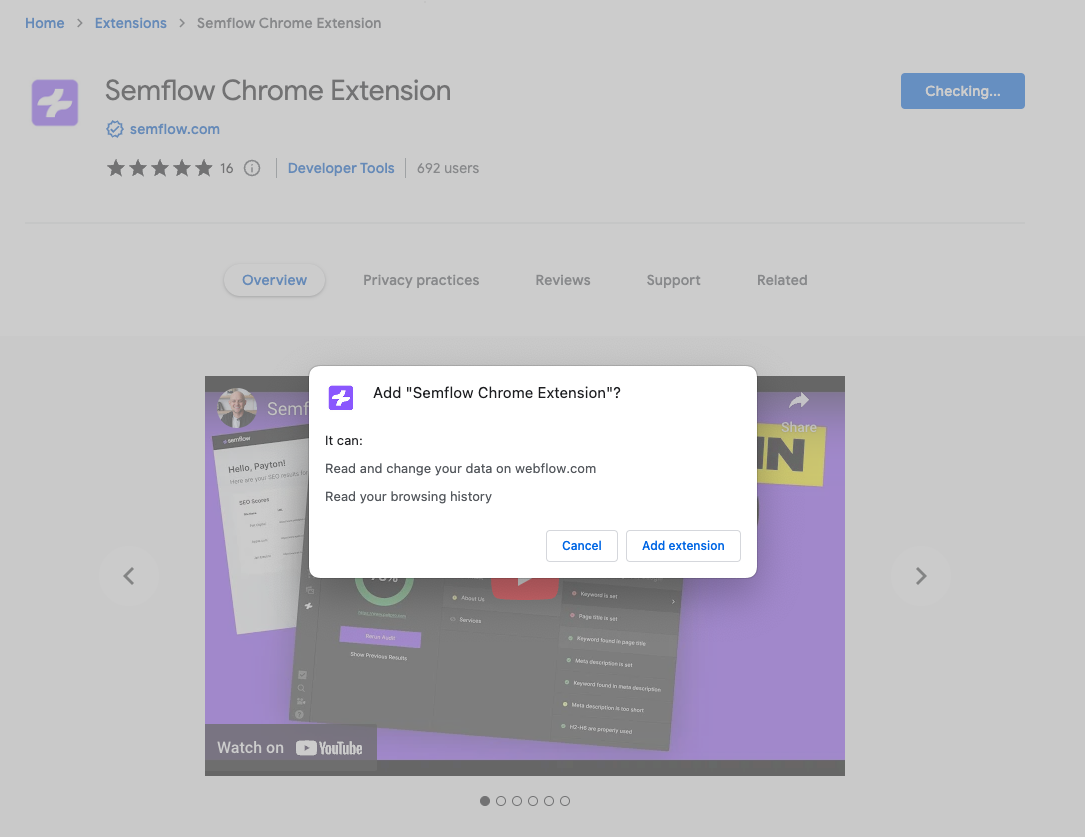Viewport: 1085px width, 837px height.
Task: Click the verified publisher badge next to semflow.com
Action: [115, 129]
